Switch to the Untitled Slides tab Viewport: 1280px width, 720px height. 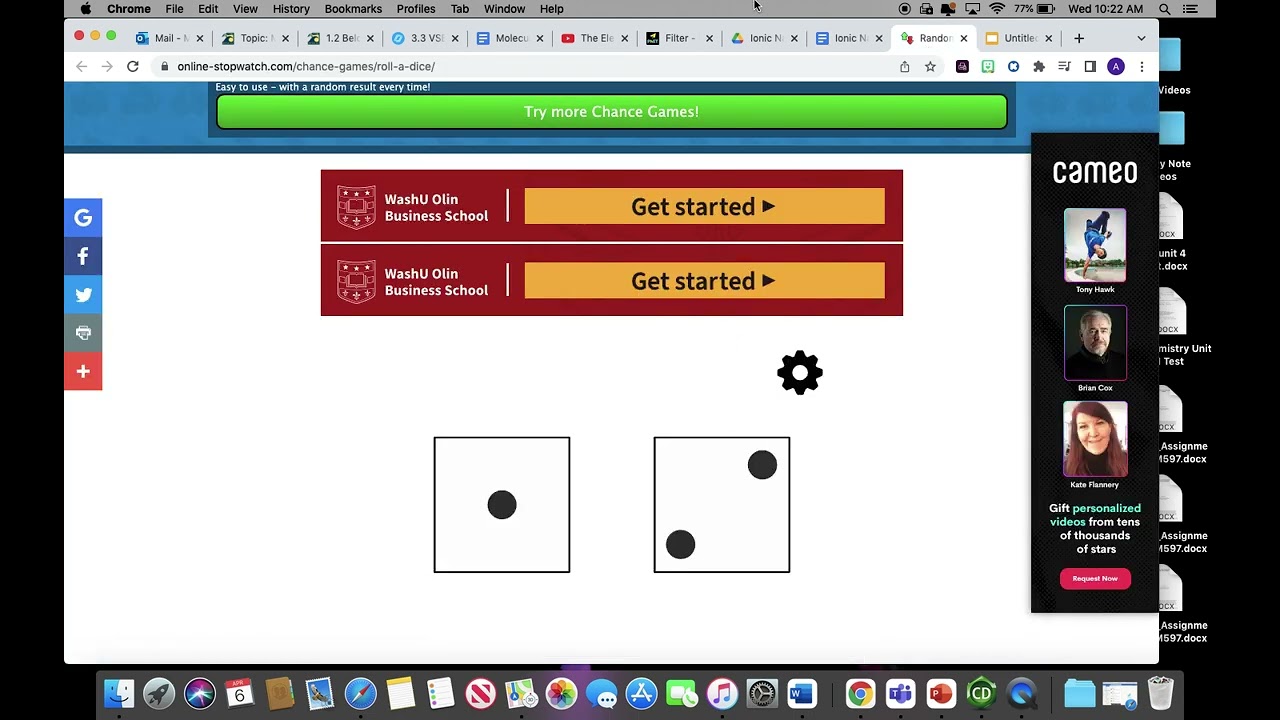click(1020, 38)
